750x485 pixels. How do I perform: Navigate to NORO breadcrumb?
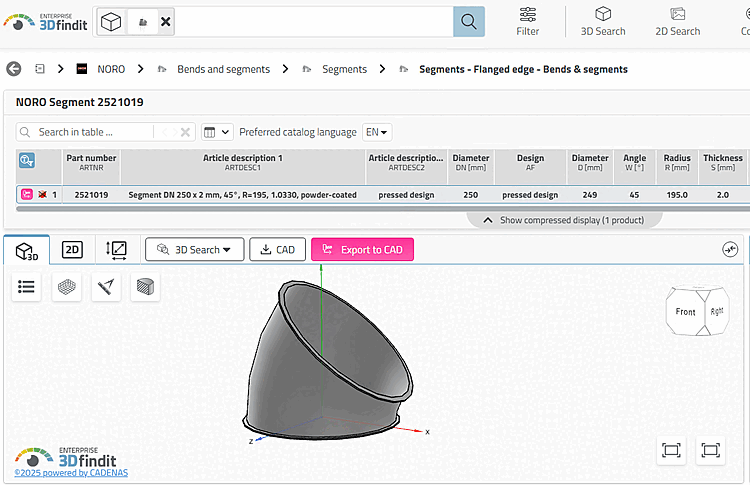[111, 69]
